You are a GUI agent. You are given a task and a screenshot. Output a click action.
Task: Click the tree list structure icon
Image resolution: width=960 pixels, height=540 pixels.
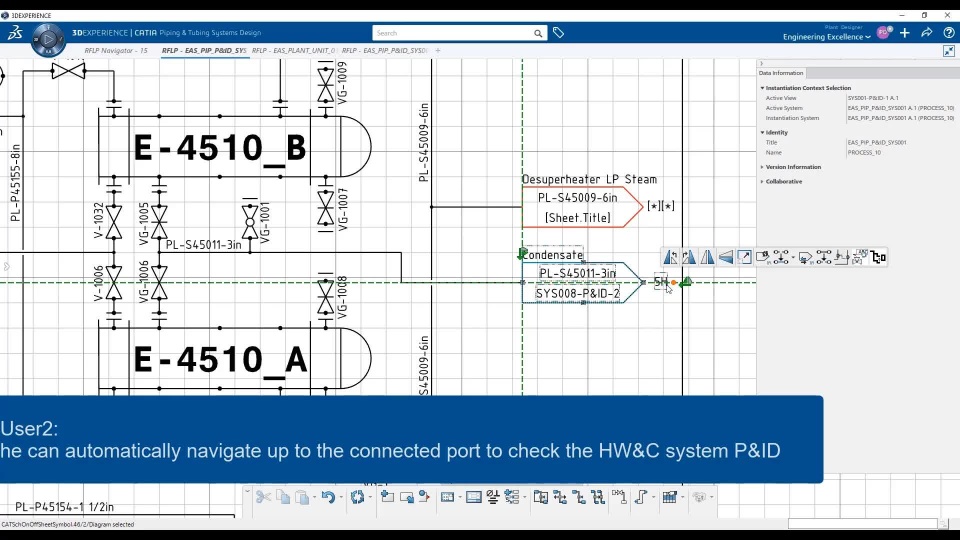(x=512, y=497)
